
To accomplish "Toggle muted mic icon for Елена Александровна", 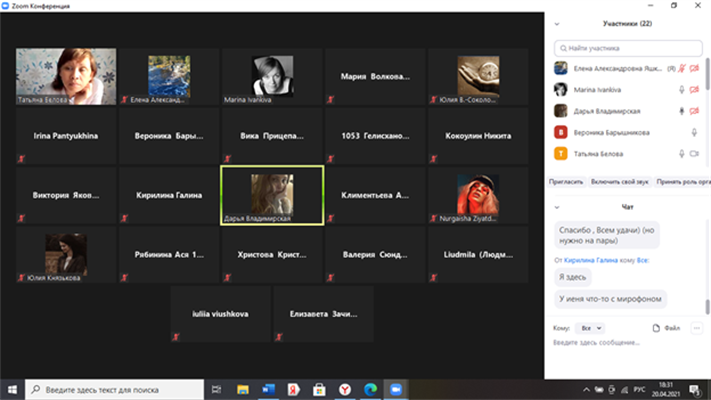I will [x=682, y=68].
